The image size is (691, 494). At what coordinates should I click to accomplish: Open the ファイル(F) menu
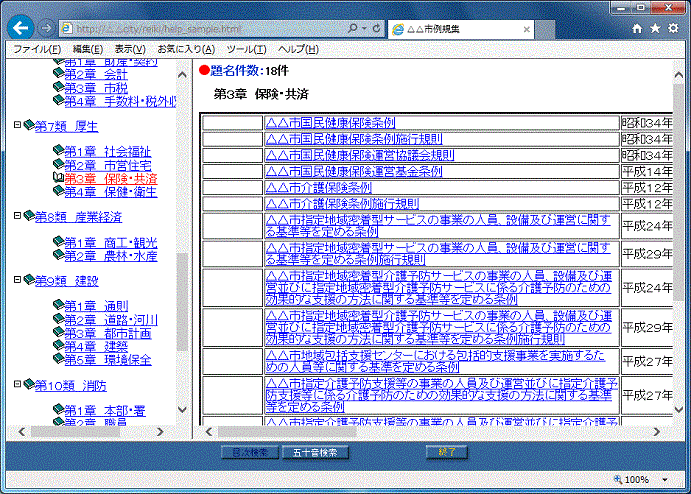click(x=36, y=49)
